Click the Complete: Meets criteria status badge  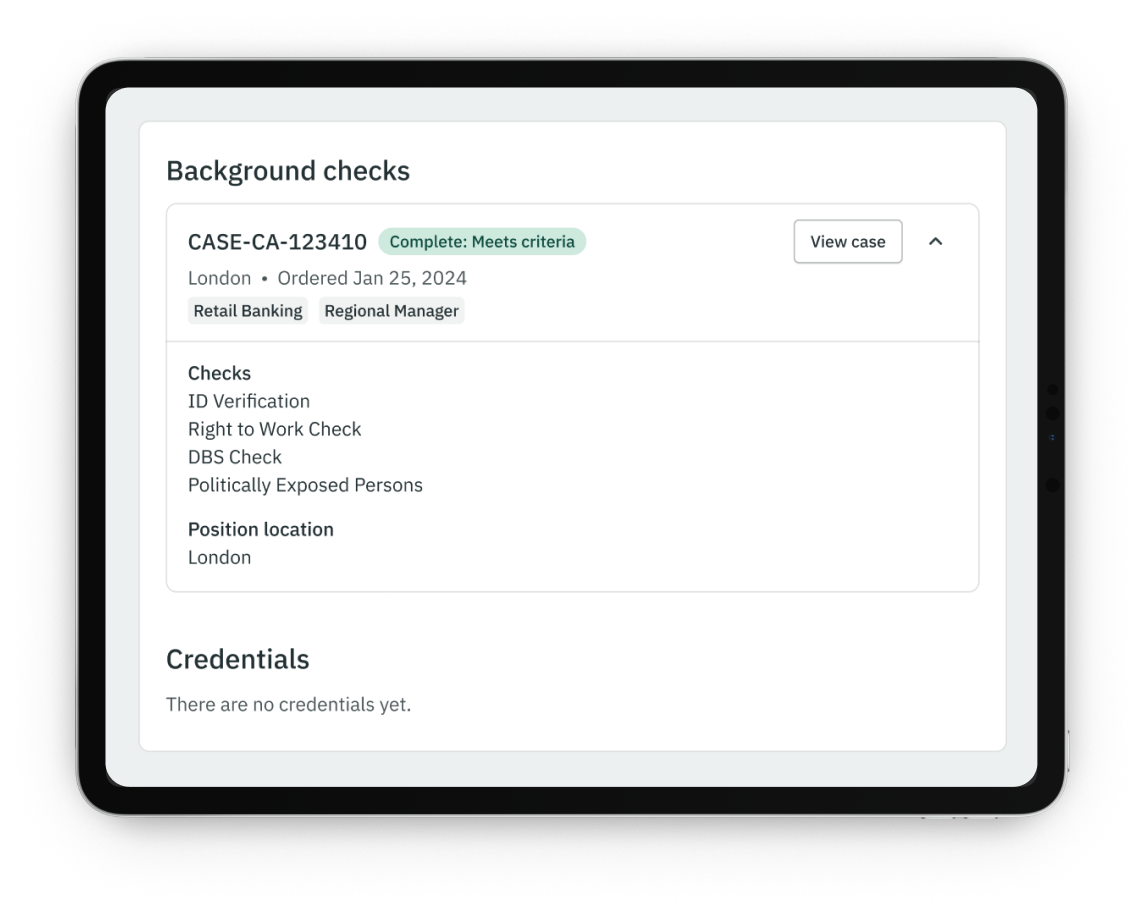tap(482, 242)
